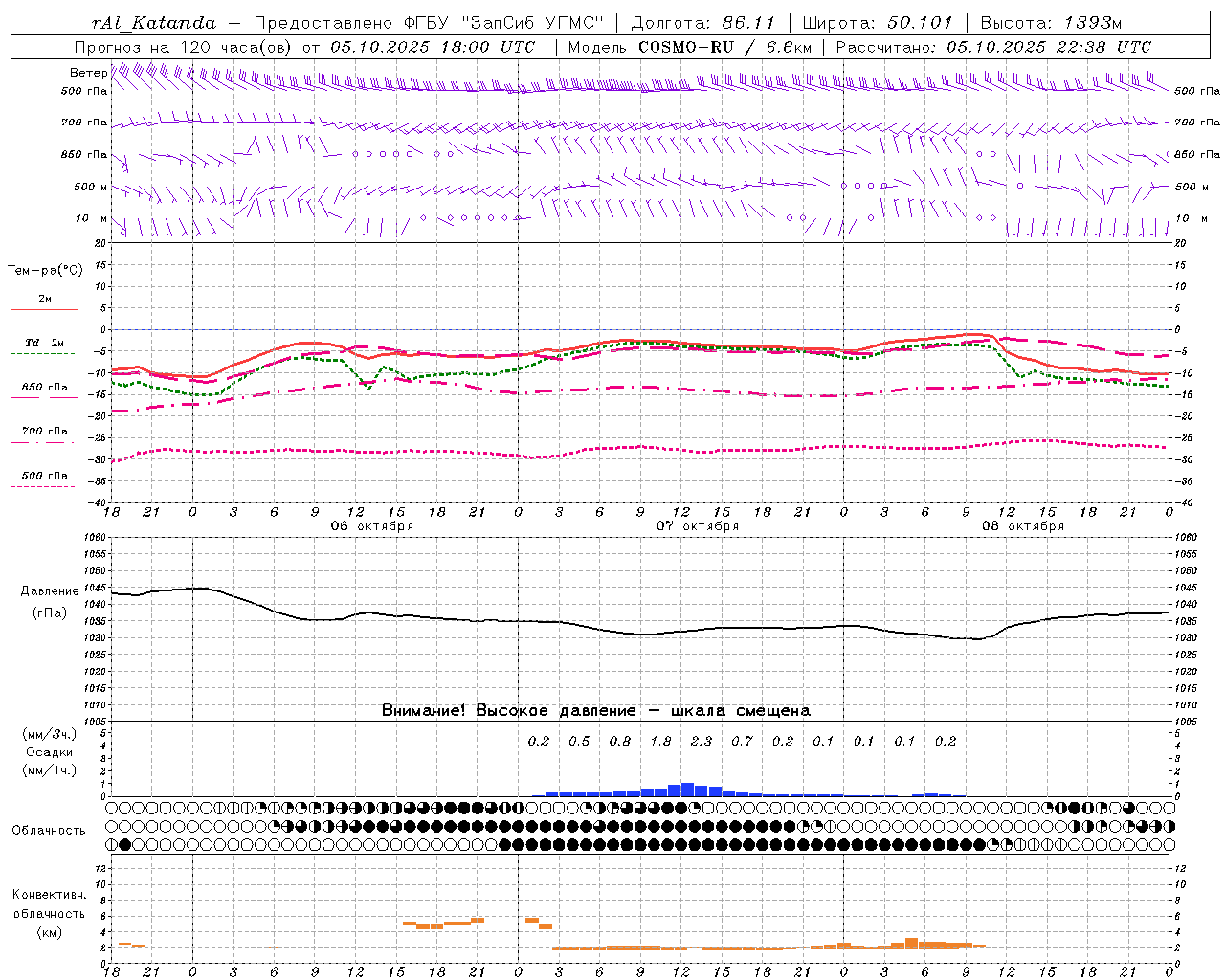
Task: Select the 08 октября date label
Action: point(1023,526)
